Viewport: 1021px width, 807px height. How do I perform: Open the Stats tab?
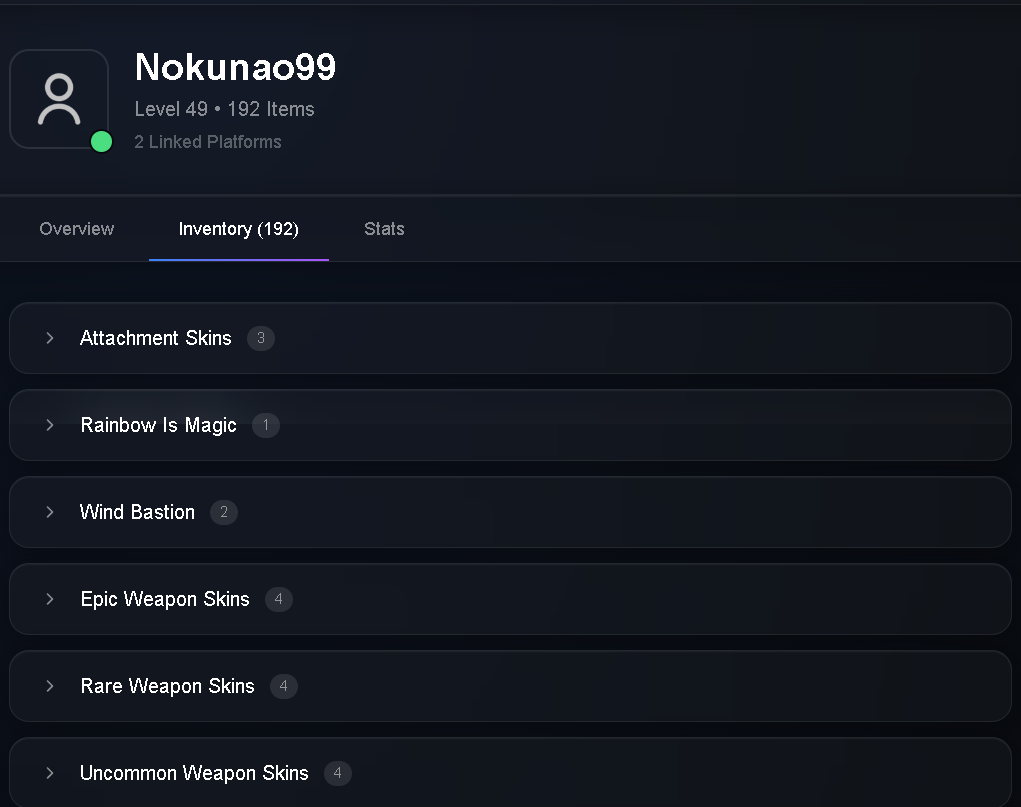(x=384, y=229)
